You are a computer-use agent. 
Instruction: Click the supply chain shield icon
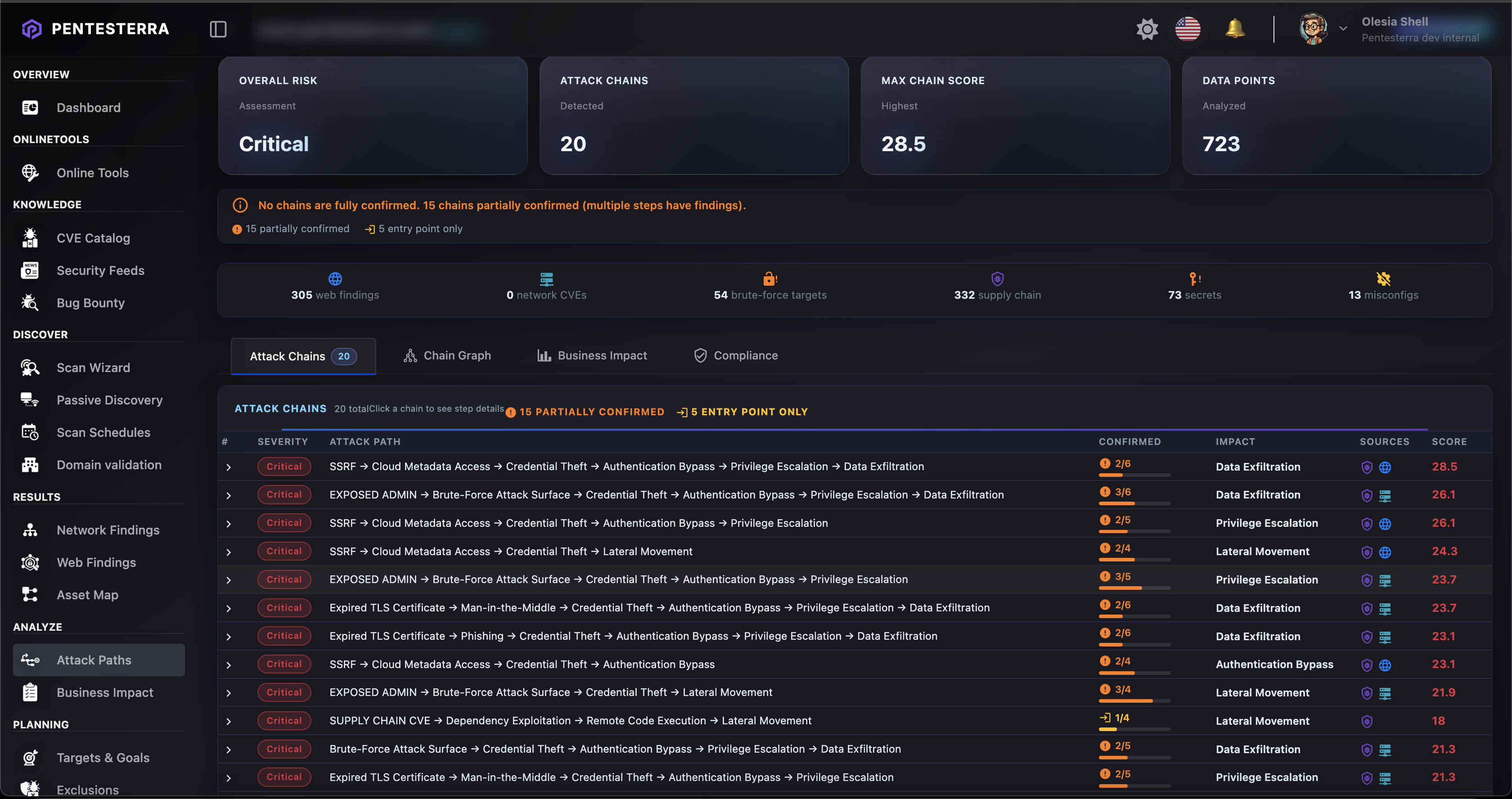tap(997, 278)
